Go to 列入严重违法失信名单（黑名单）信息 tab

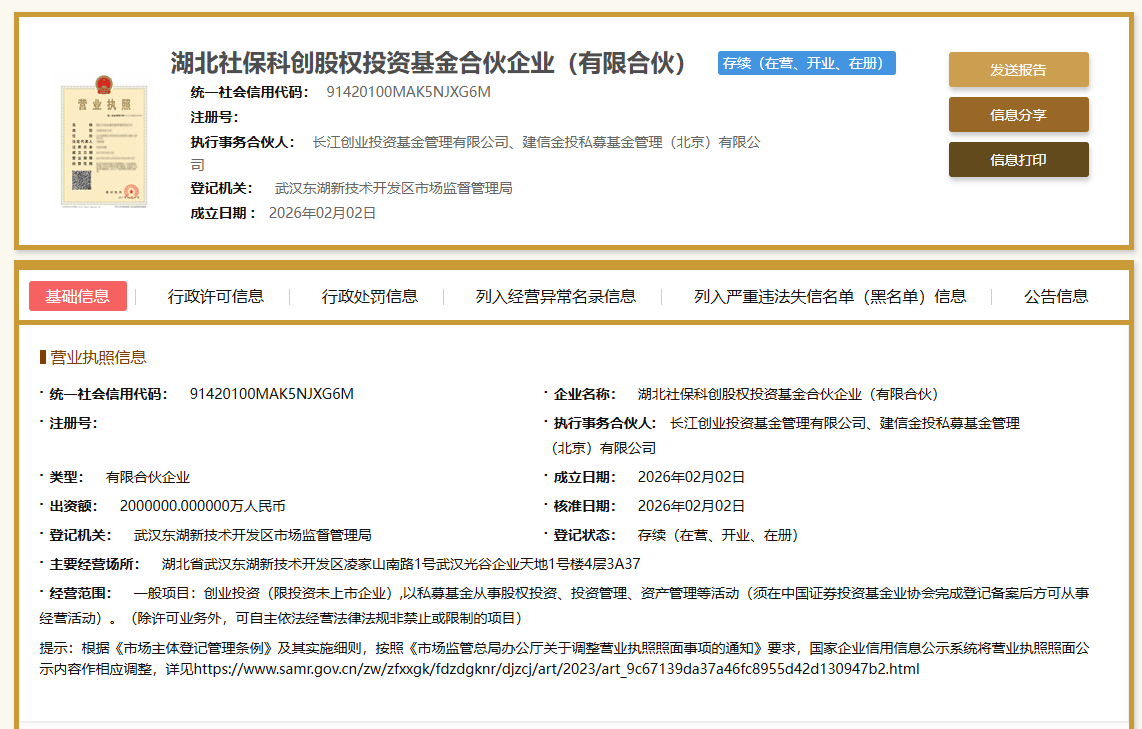click(x=830, y=296)
